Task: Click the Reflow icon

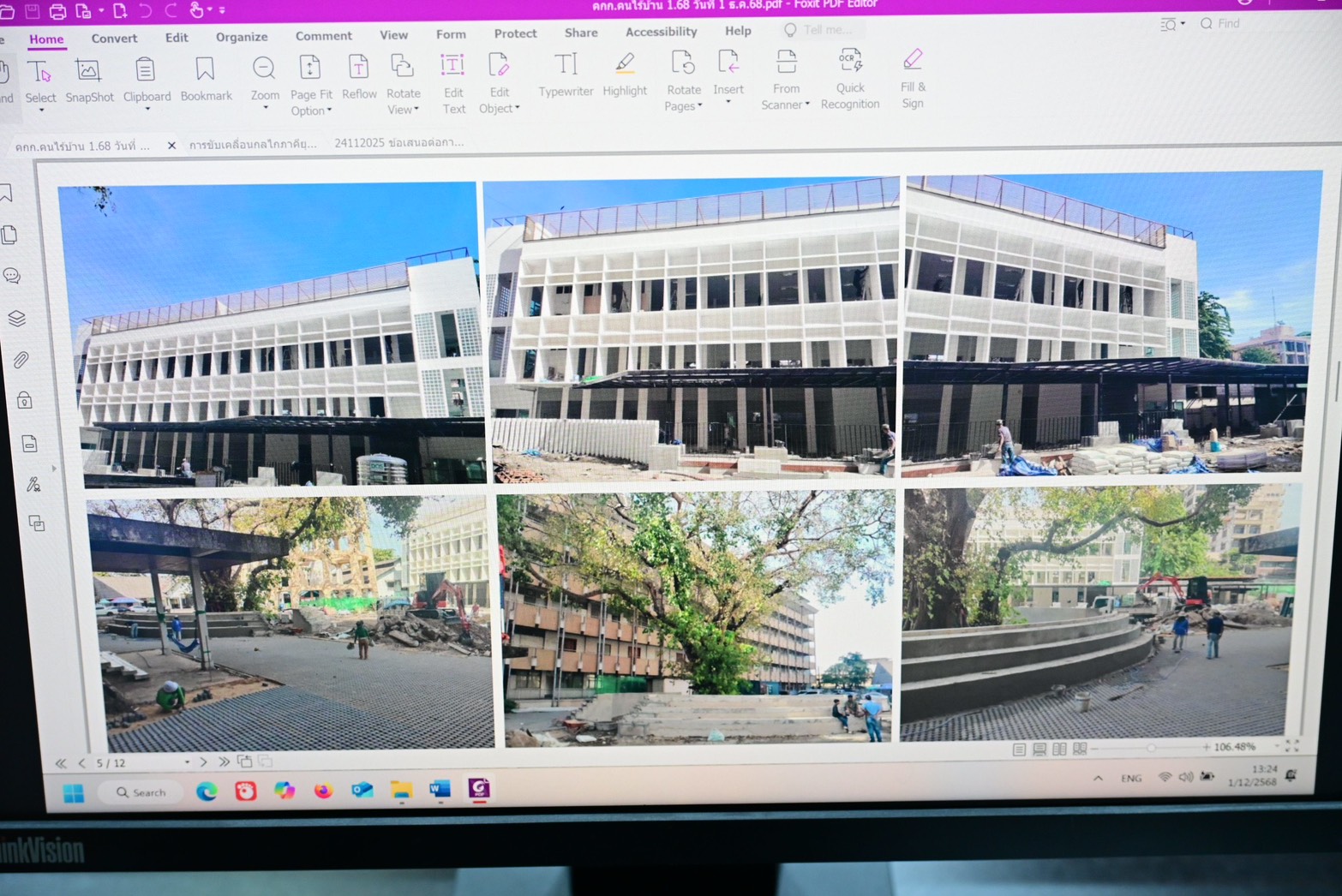Action: (358, 79)
